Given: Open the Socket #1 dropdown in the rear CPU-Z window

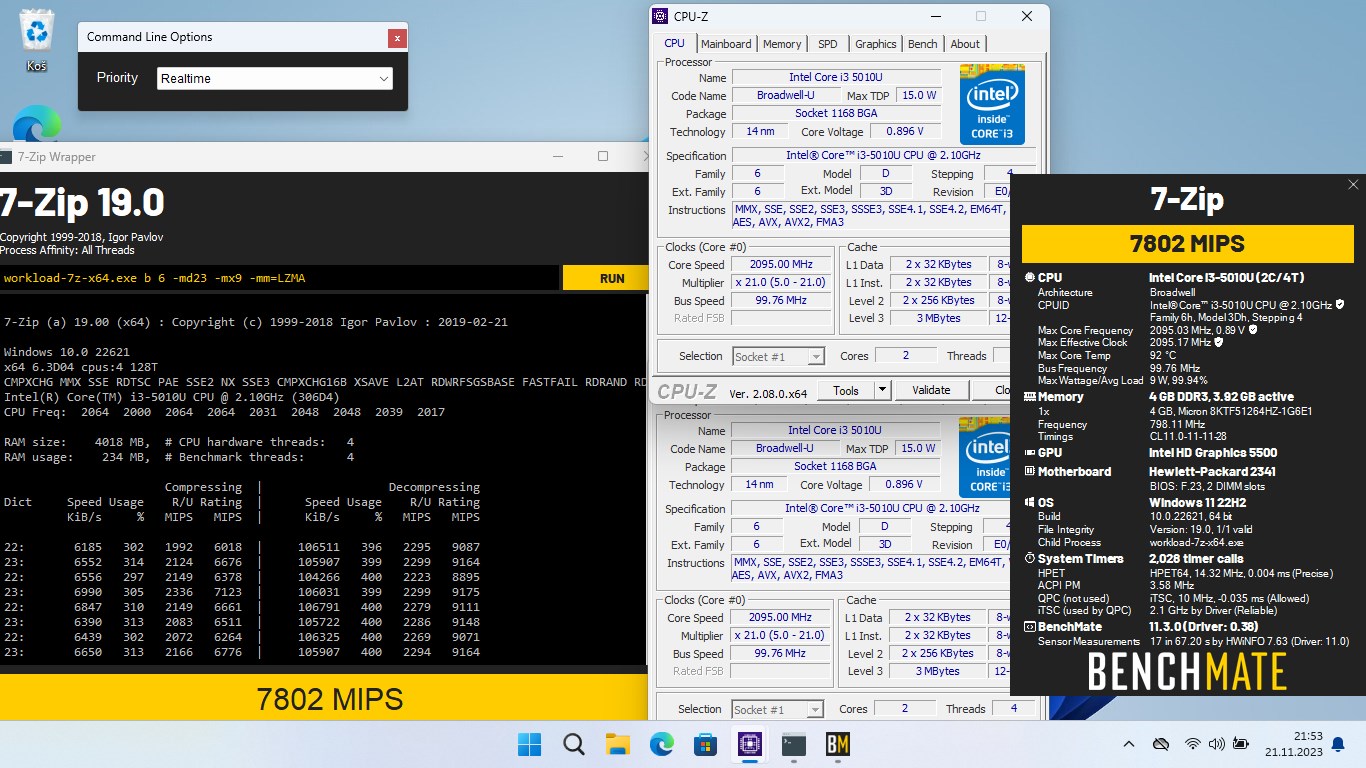Looking at the screenshot, I should (778, 709).
